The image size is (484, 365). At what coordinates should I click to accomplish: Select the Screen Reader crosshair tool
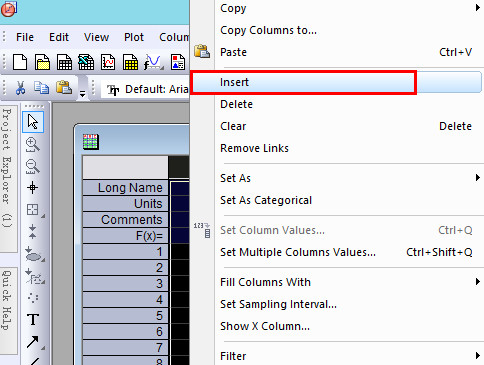pos(32,188)
